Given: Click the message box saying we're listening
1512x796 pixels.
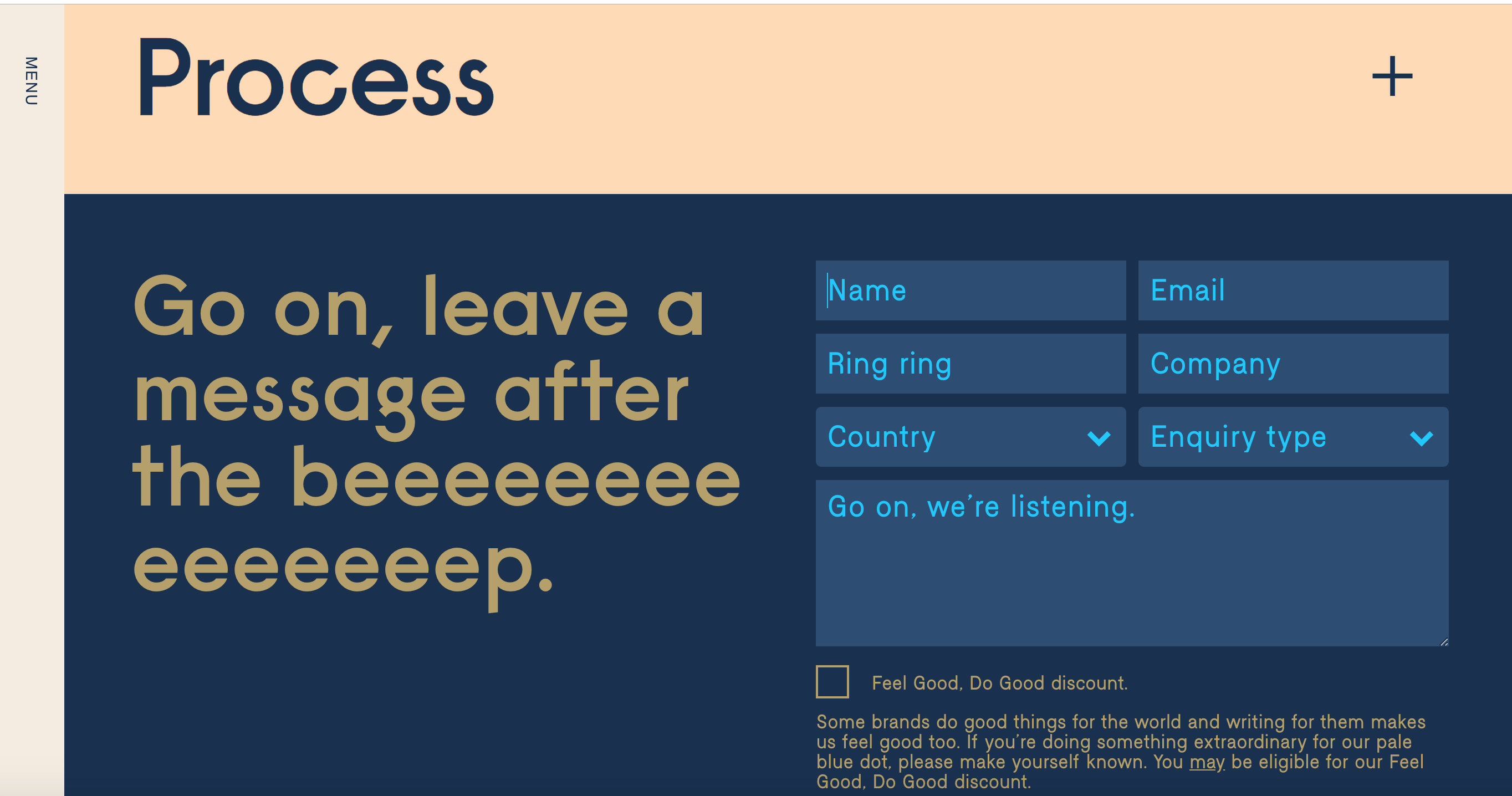Looking at the screenshot, I should click(x=1132, y=563).
